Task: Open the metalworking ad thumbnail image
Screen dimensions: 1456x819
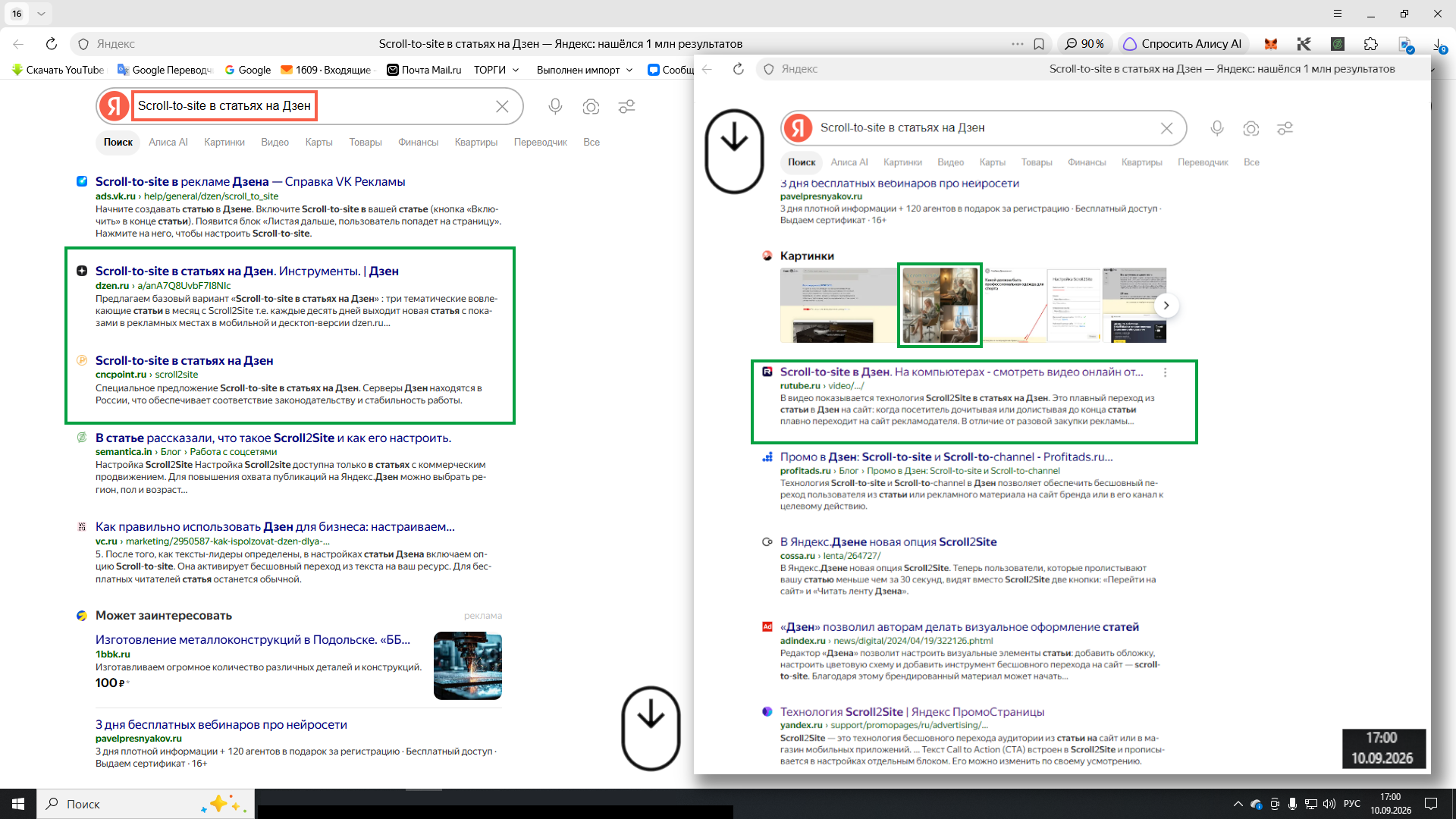Action: pyautogui.click(x=468, y=666)
